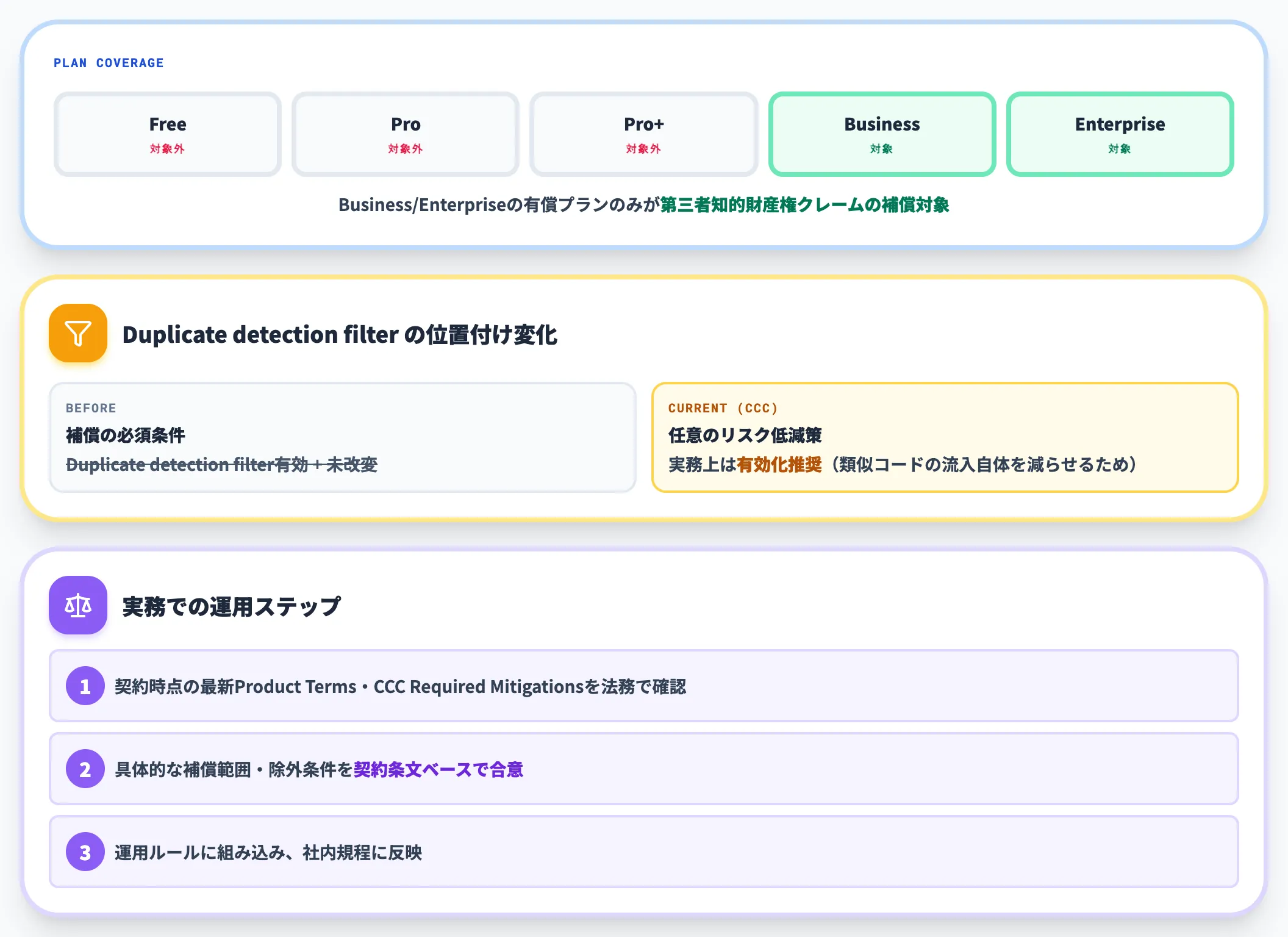1288x937 pixels.
Task: Click 対象 under Enterprise
Action: 1120,149
